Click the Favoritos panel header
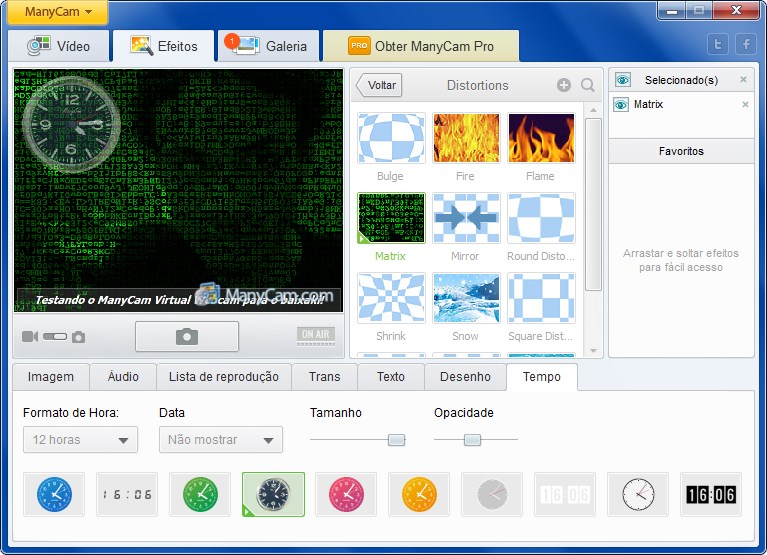767x555 pixels. pos(681,151)
